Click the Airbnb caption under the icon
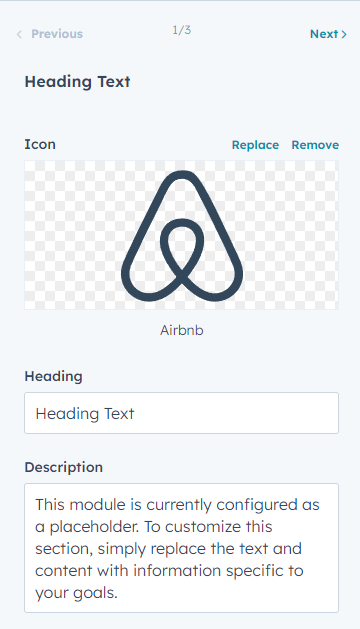Image resolution: width=360 pixels, height=629 pixels. coord(182,330)
